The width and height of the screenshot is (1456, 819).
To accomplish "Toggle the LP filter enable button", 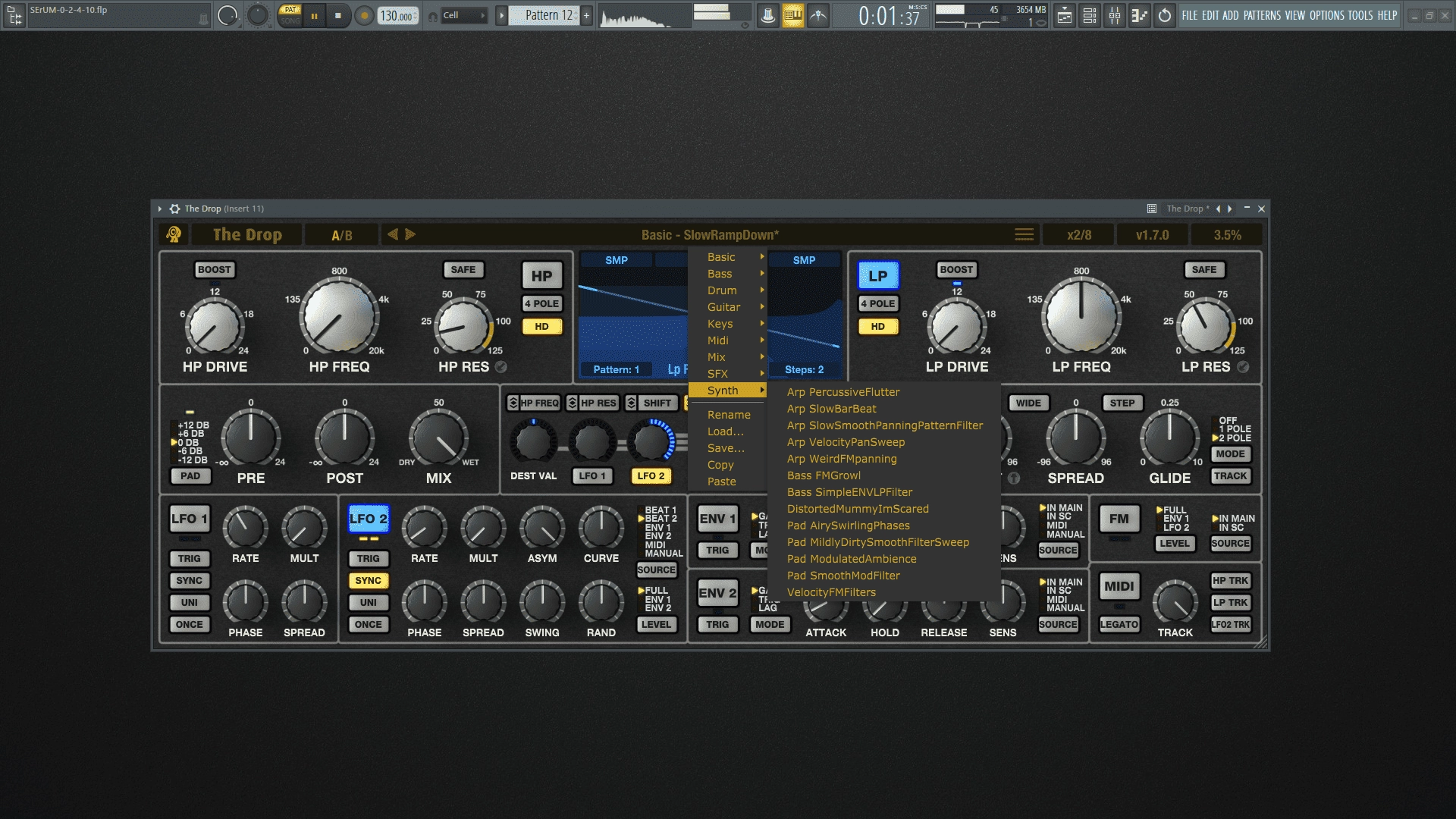I will pos(878,276).
